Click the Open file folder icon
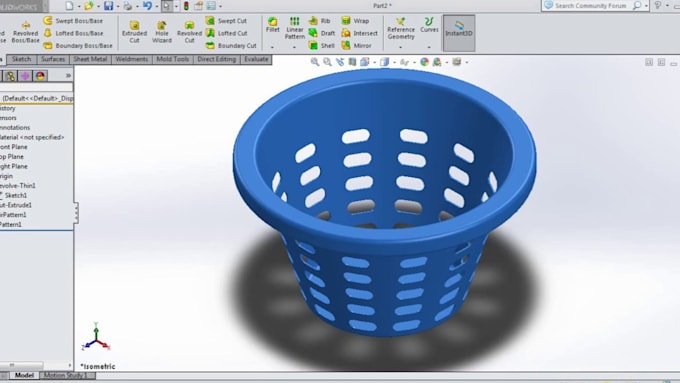 coord(89,6)
